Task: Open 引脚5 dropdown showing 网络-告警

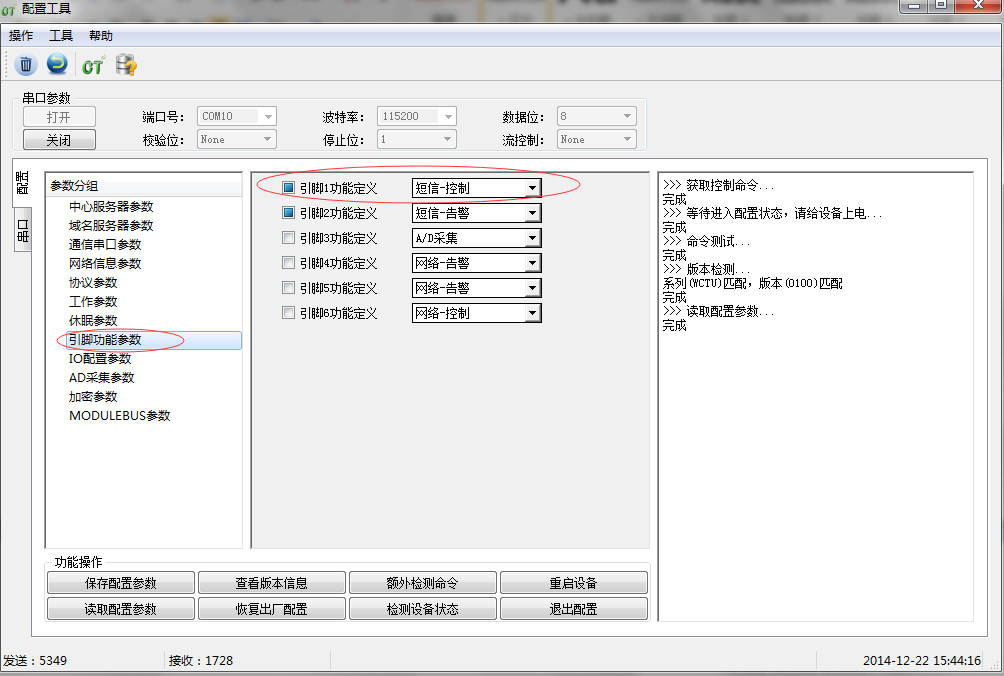Action: pyautogui.click(x=476, y=287)
